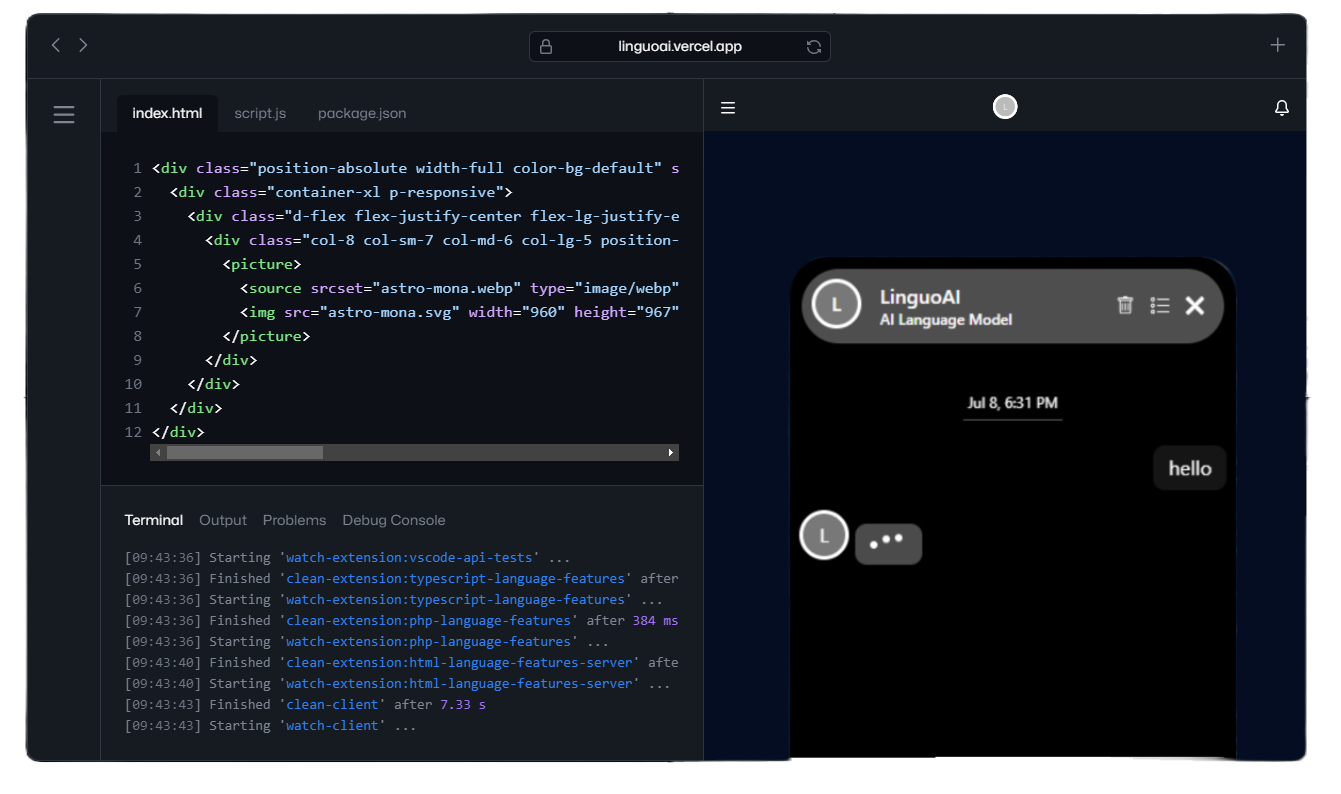Select the Output panel tab

point(223,520)
